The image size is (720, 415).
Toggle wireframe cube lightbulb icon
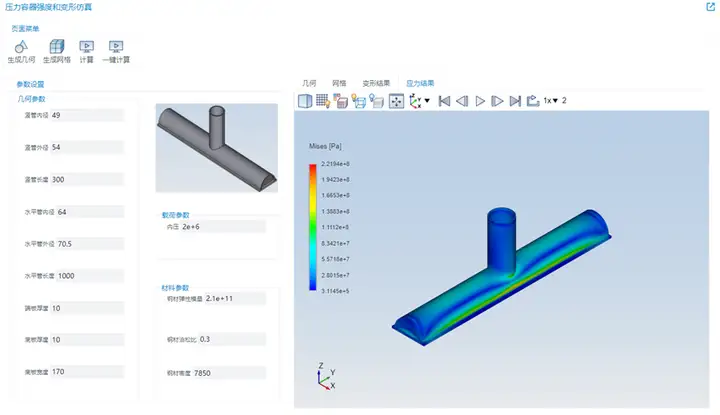click(x=359, y=101)
